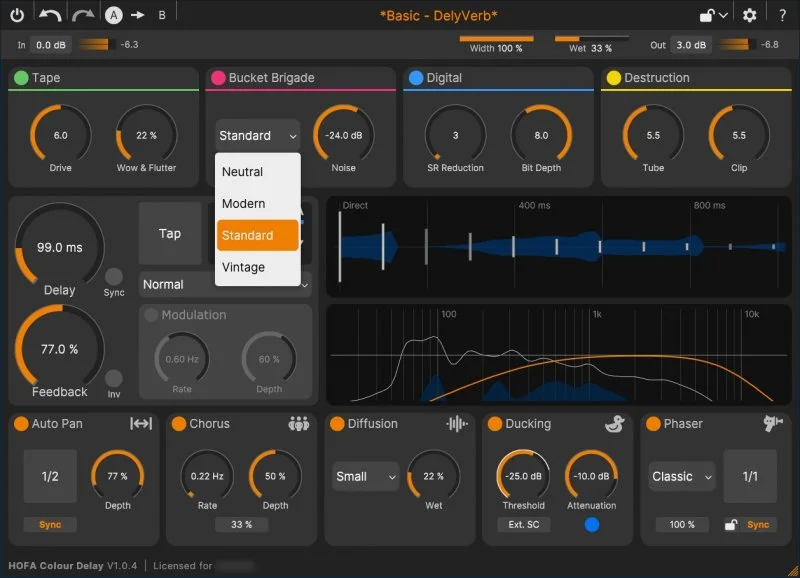The width and height of the screenshot is (800, 578).
Task: Click the 77.0 % Feedback knob
Action: coord(60,349)
